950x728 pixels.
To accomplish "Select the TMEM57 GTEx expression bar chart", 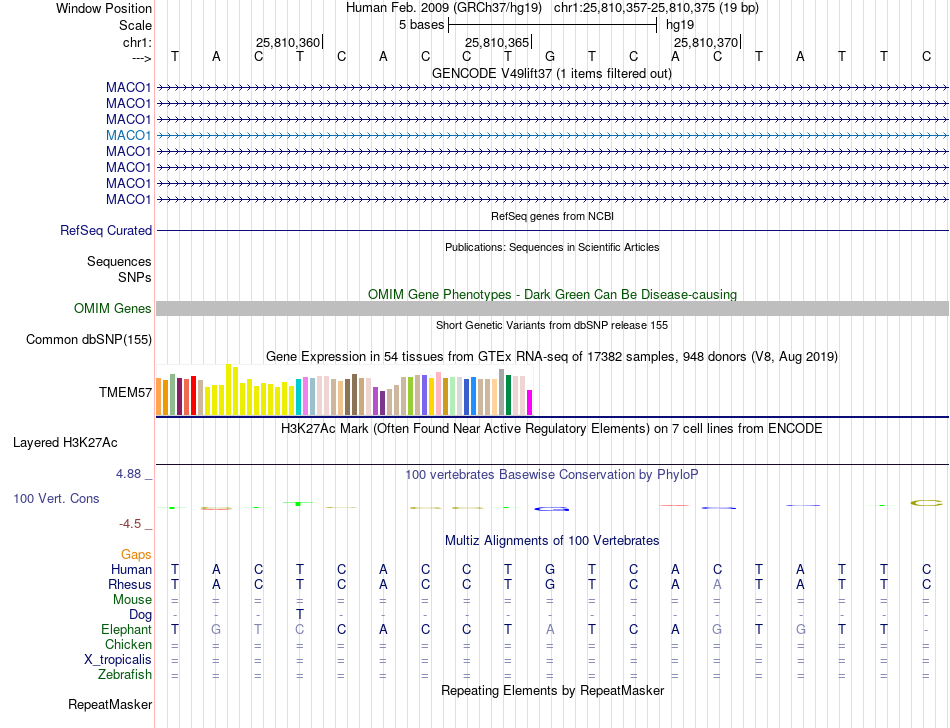I will click(344, 390).
